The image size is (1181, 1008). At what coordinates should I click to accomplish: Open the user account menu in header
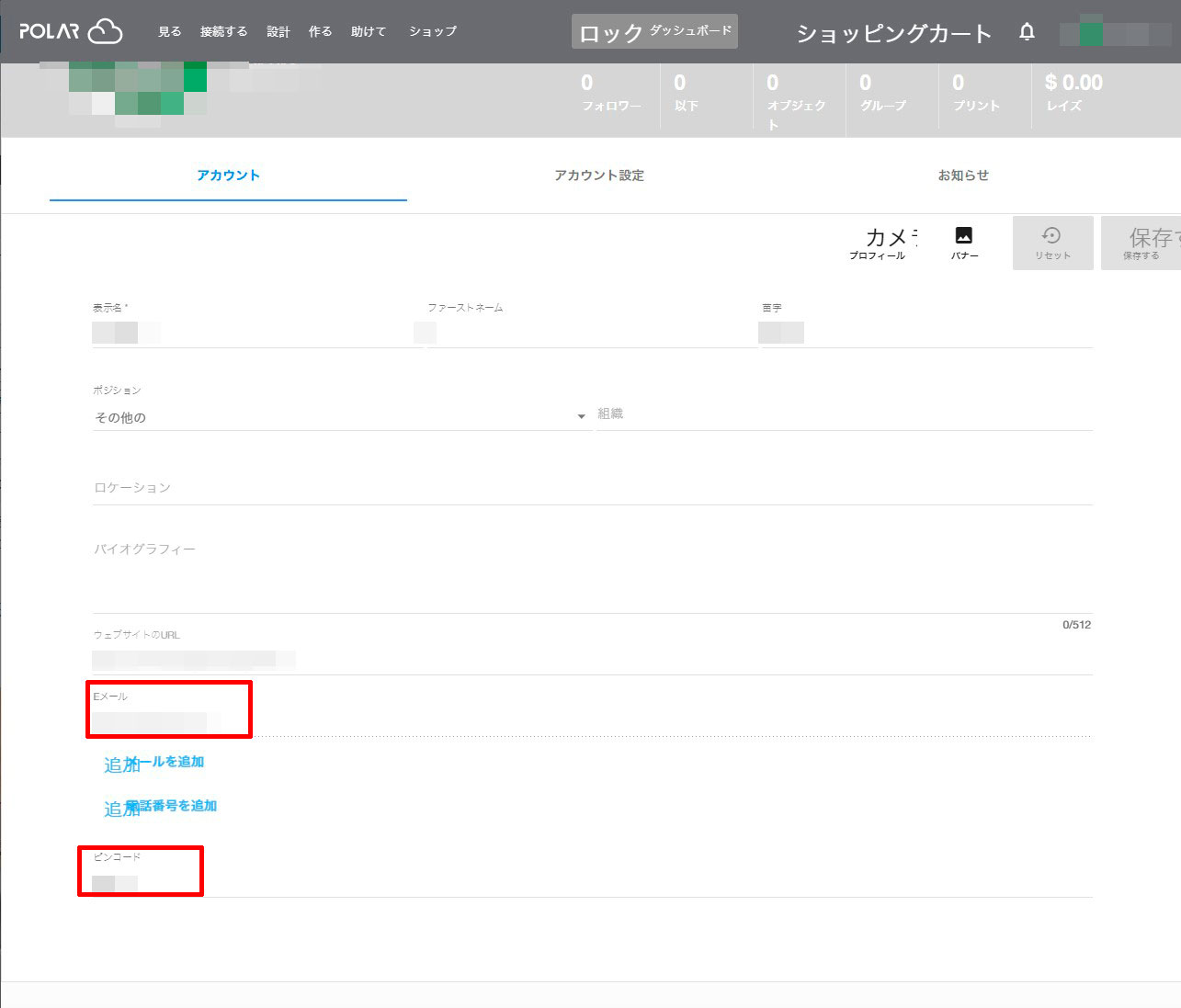point(1115,33)
